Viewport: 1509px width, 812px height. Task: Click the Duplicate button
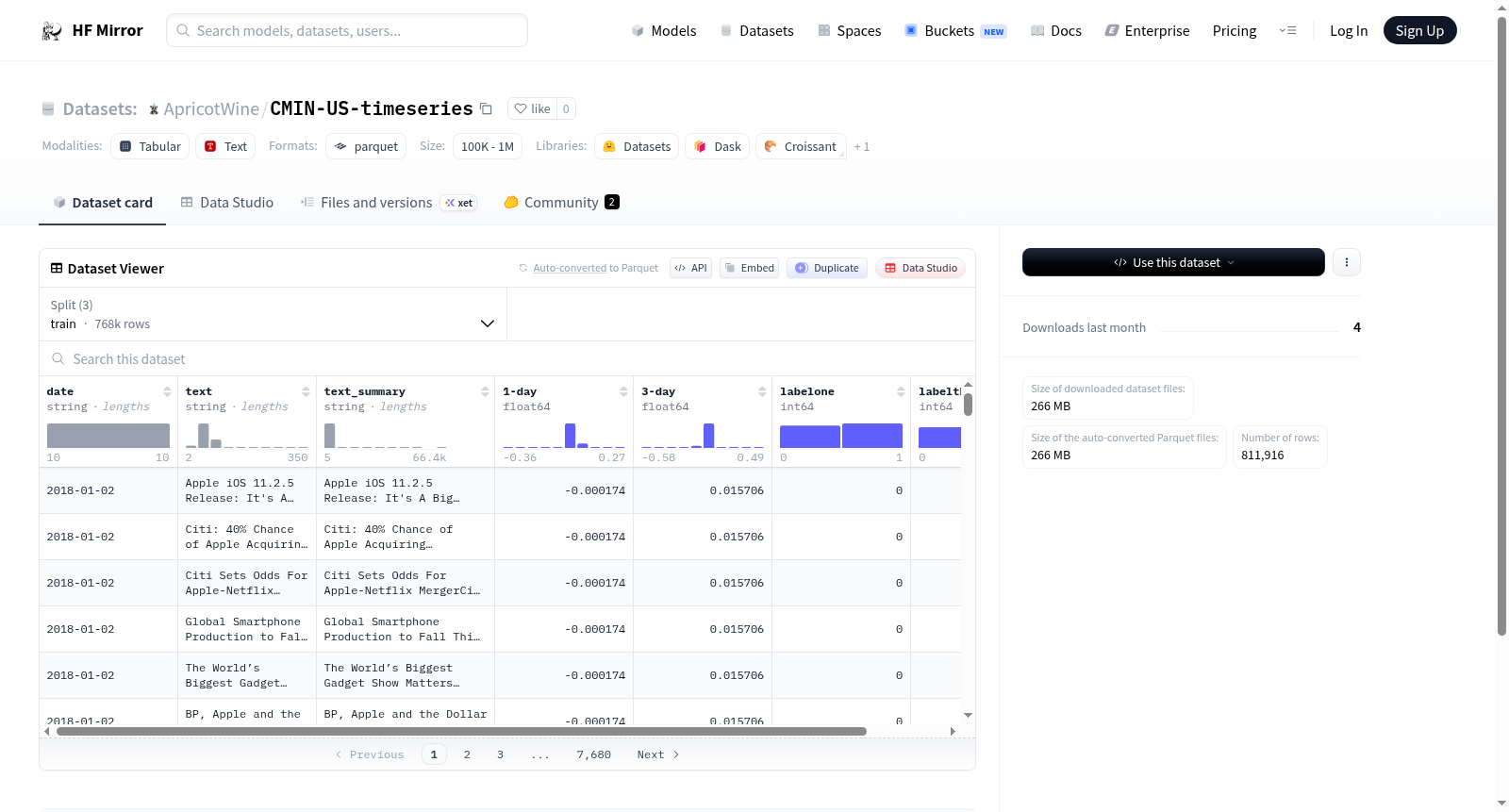(827, 268)
